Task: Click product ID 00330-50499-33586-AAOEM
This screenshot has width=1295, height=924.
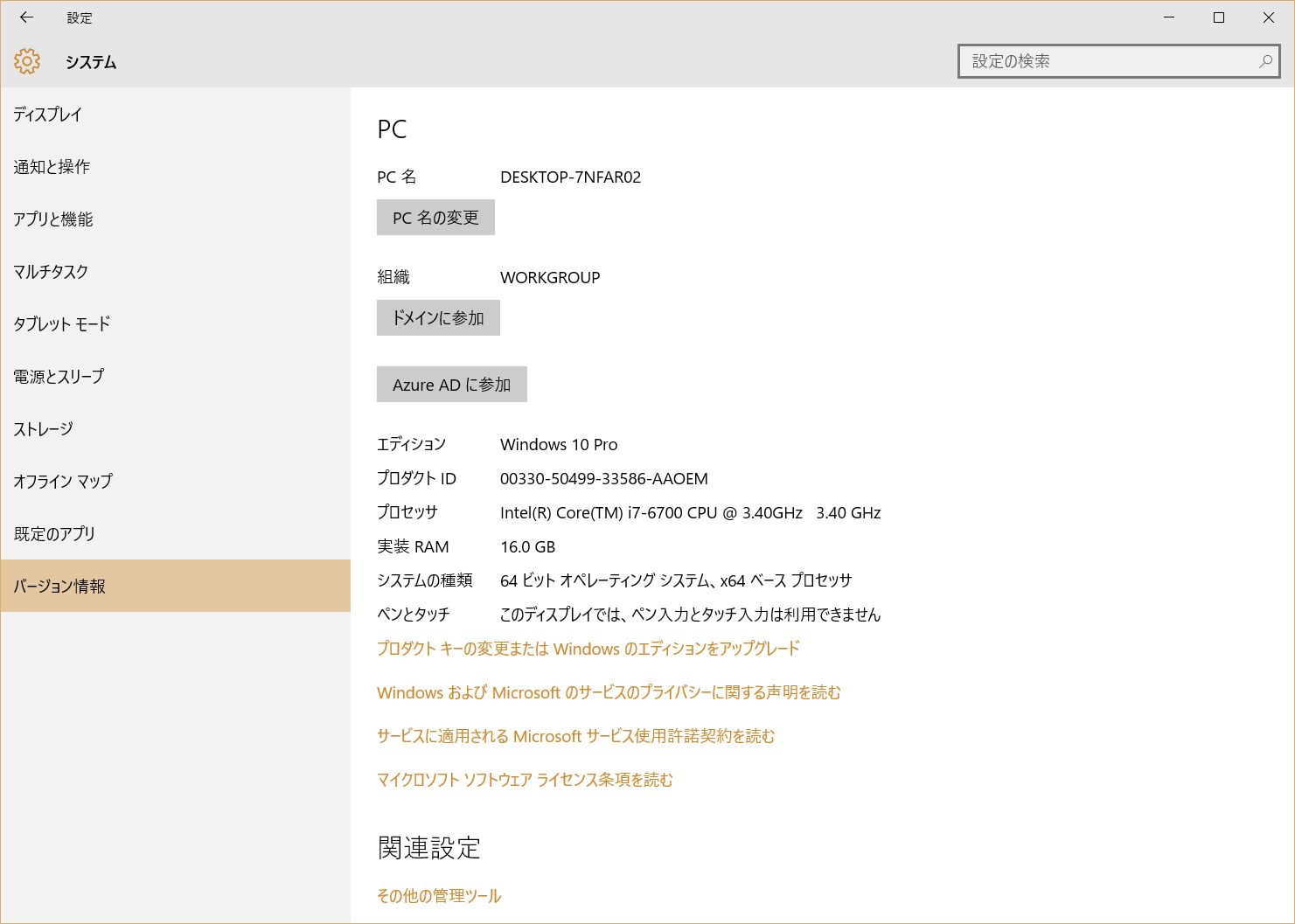Action: 604,479
